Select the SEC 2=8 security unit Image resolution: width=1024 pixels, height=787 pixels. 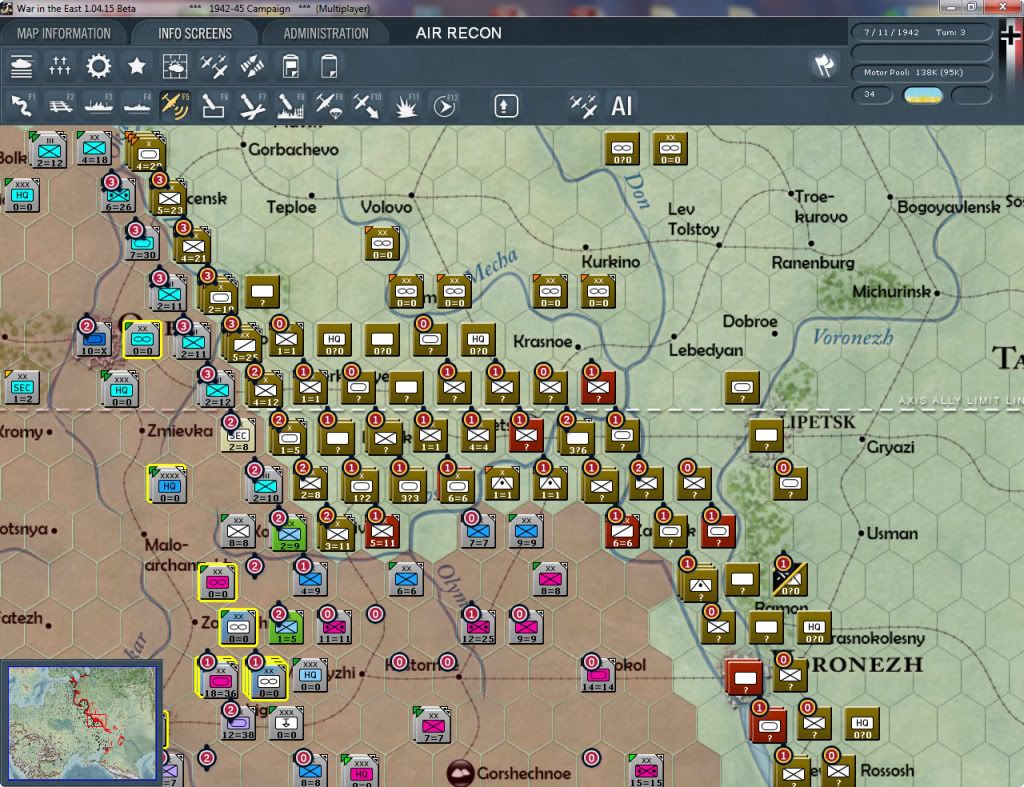tap(238, 435)
